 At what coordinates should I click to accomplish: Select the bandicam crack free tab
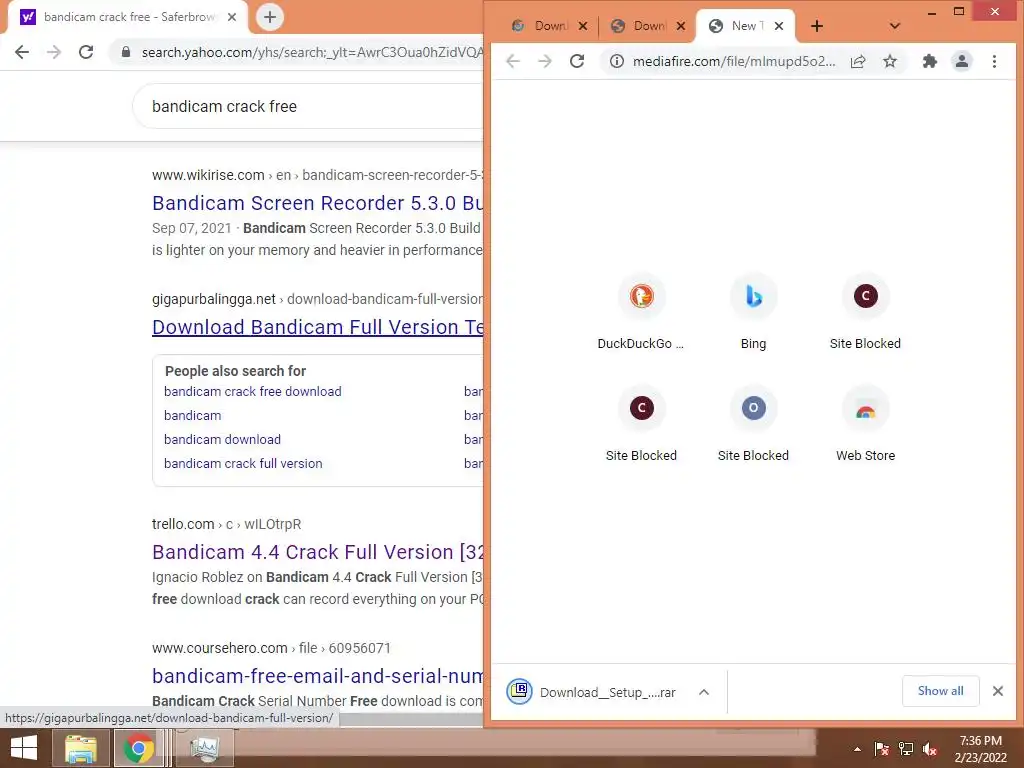[x=128, y=17]
